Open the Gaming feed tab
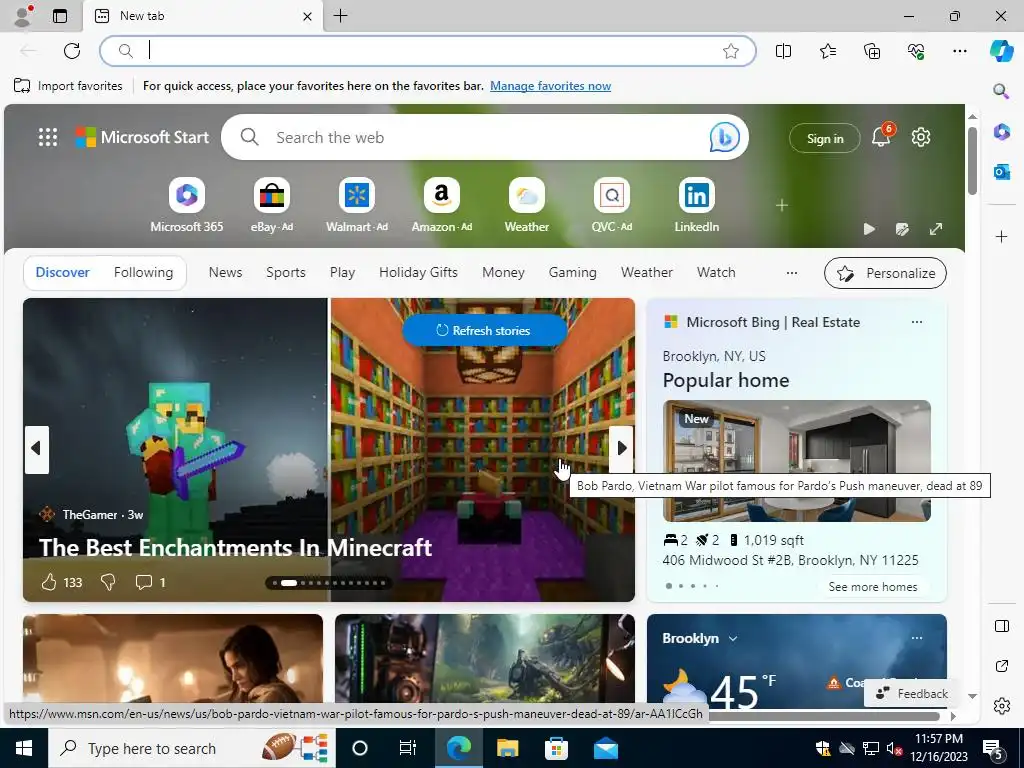This screenshot has width=1024, height=768. [572, 272]
